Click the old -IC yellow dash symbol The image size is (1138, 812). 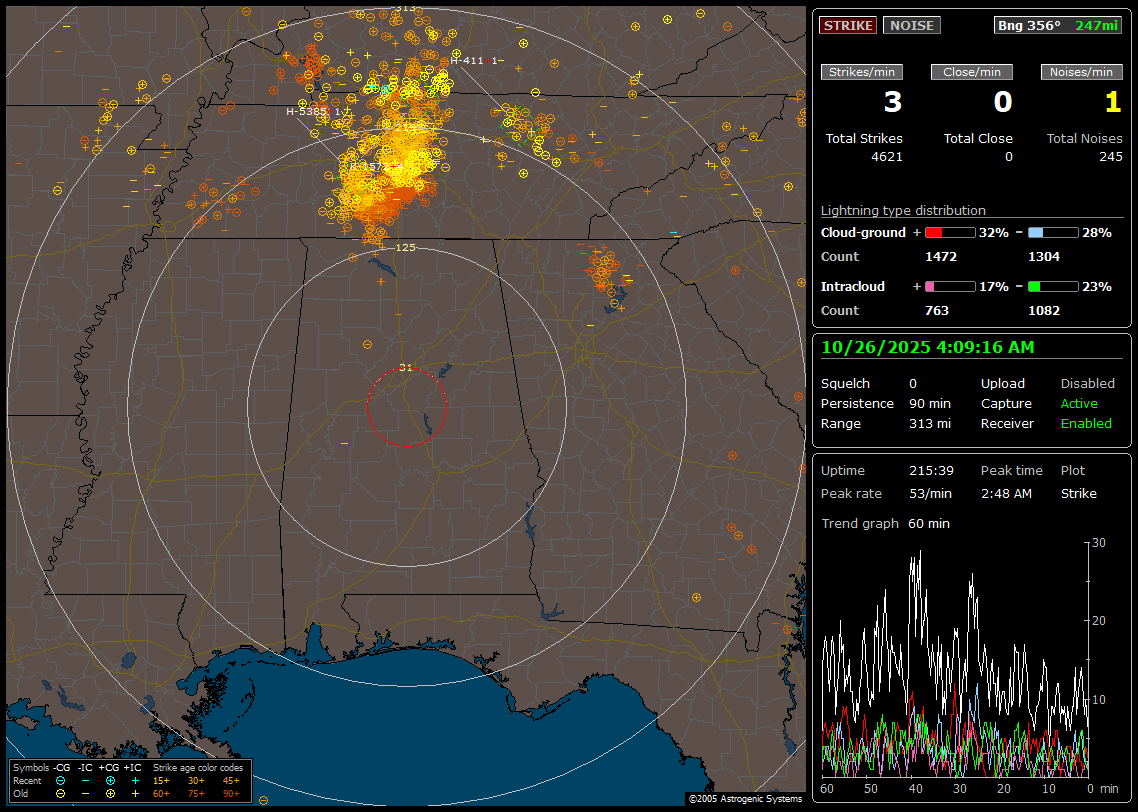(85, 793)
